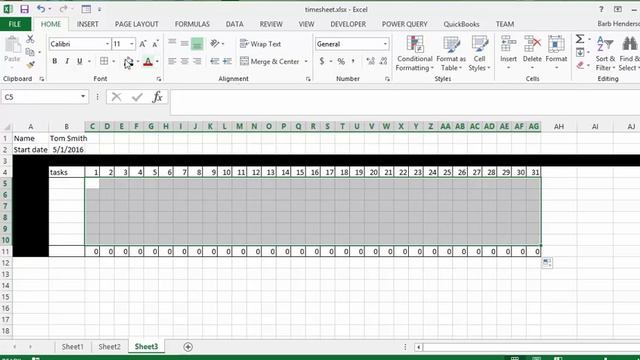This screenshot has width=640, height=360.
Task: Increase Decimal places
Action: 370,61
